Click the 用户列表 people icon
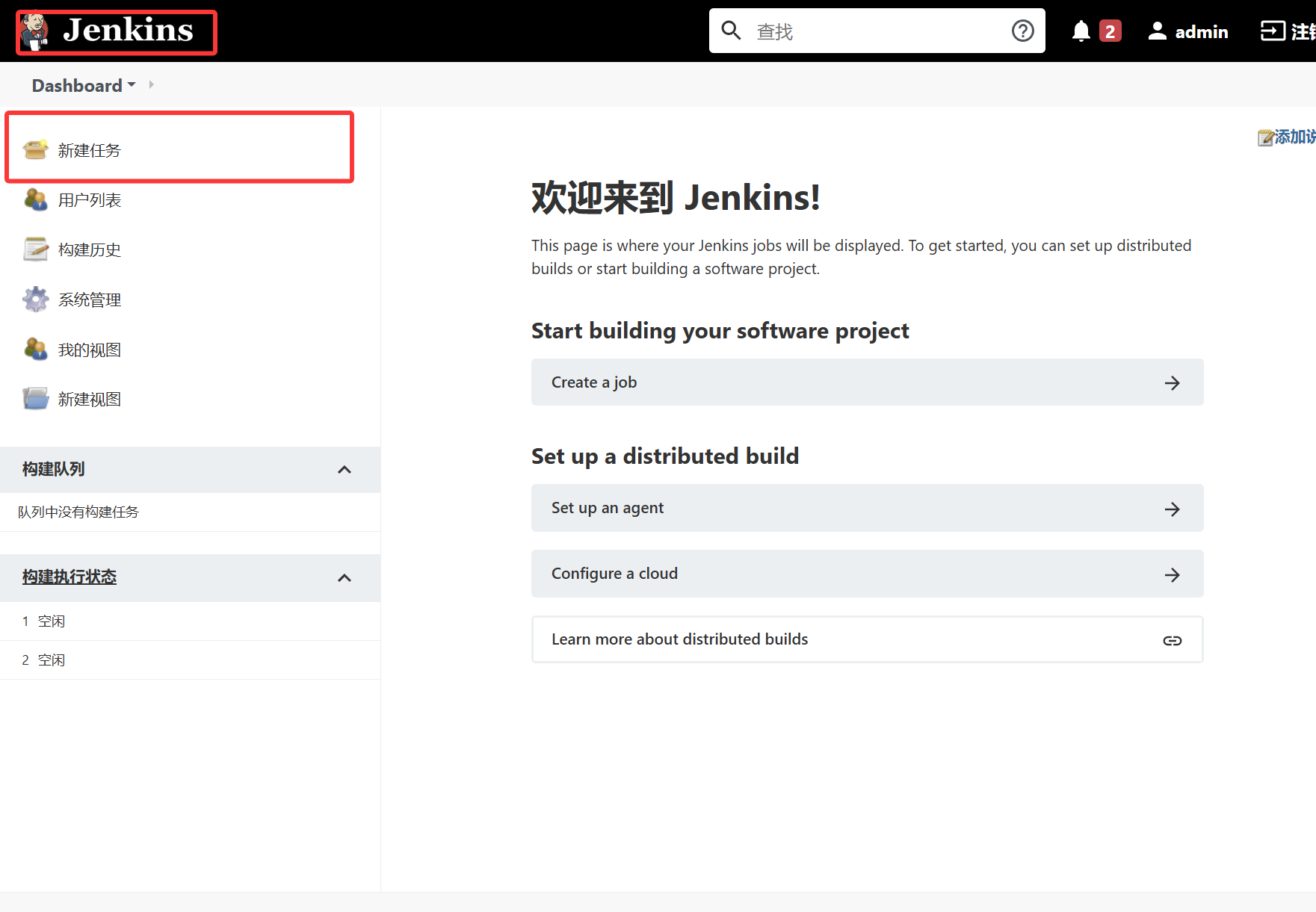The height and width of the screenshot is (912, 1316). pos(35,199)
